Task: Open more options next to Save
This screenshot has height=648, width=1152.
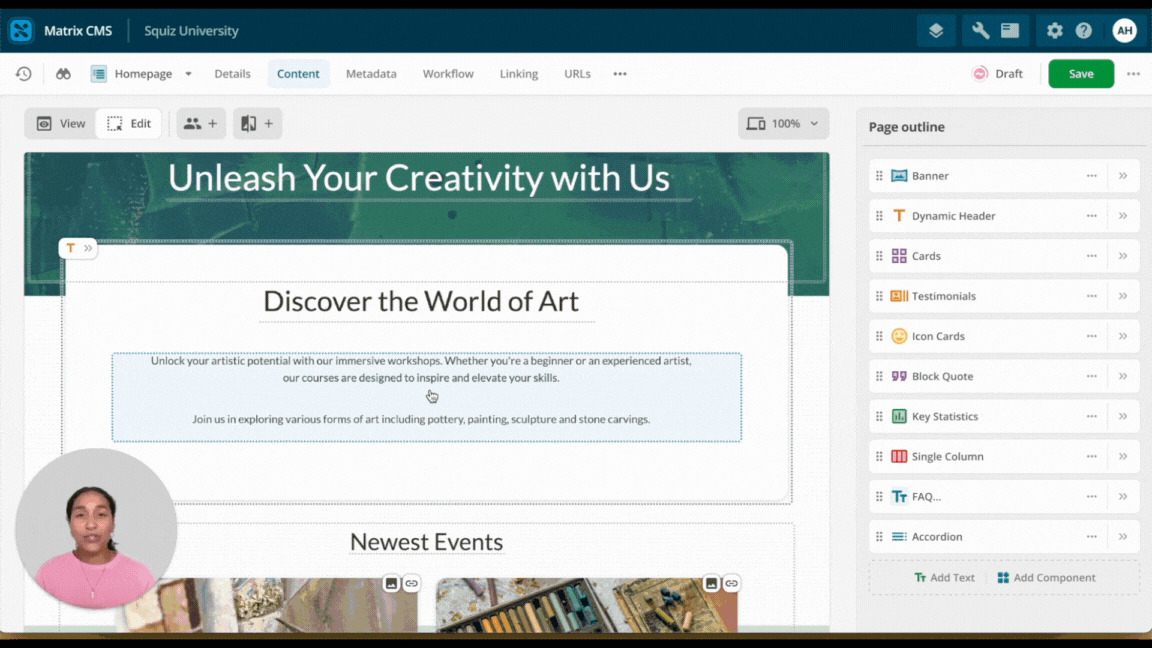Action: [1133, 73]
